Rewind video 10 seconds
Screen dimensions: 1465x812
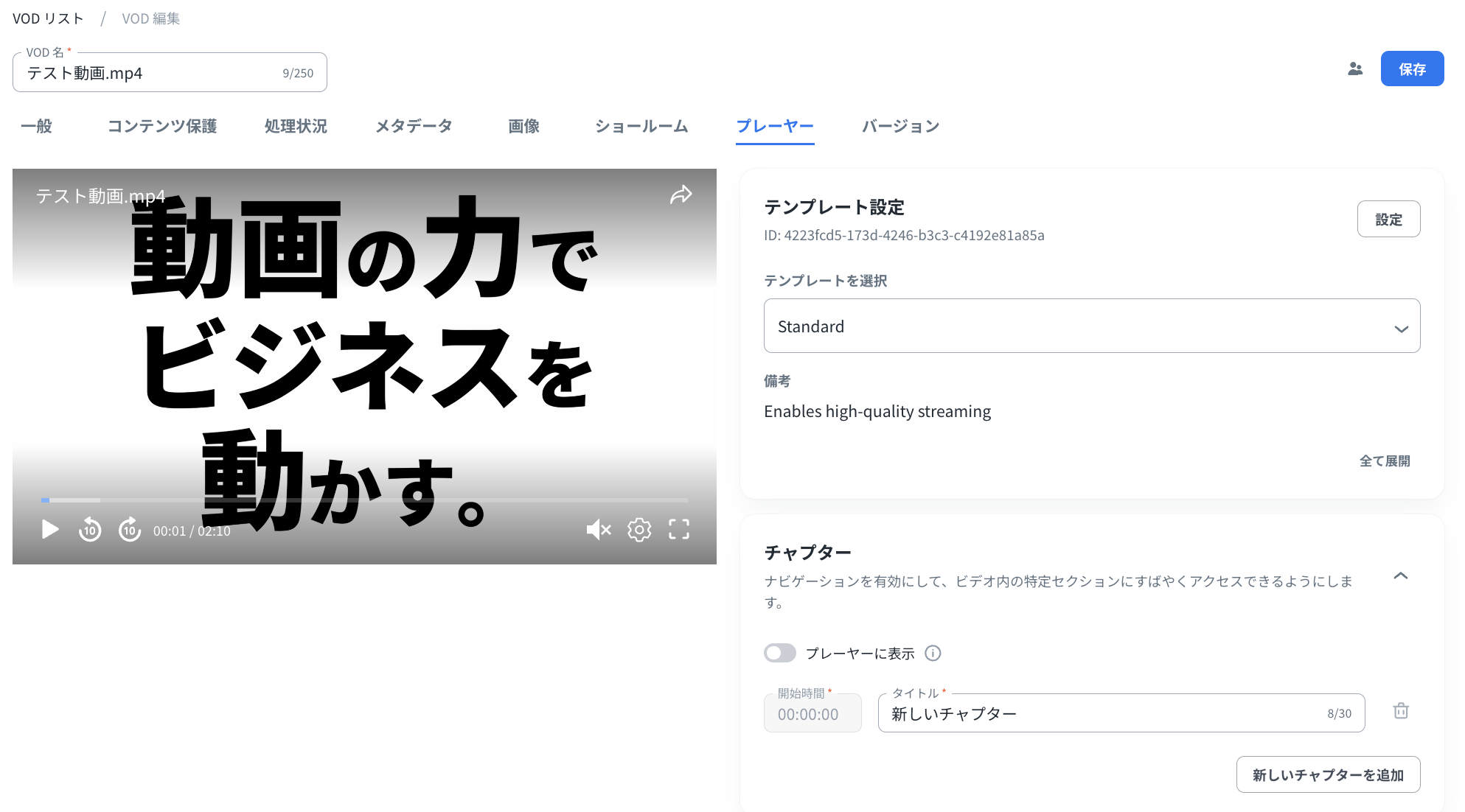point(90,529)
